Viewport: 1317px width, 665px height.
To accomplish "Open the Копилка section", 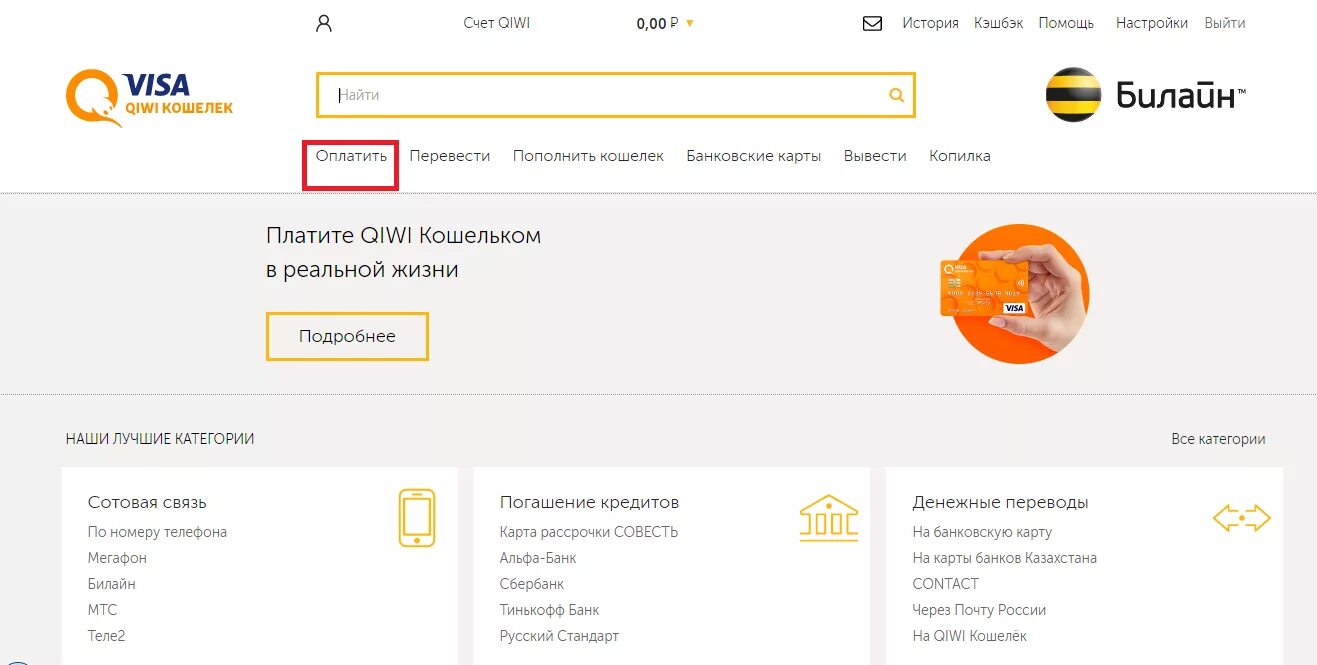I will point(958,156).
